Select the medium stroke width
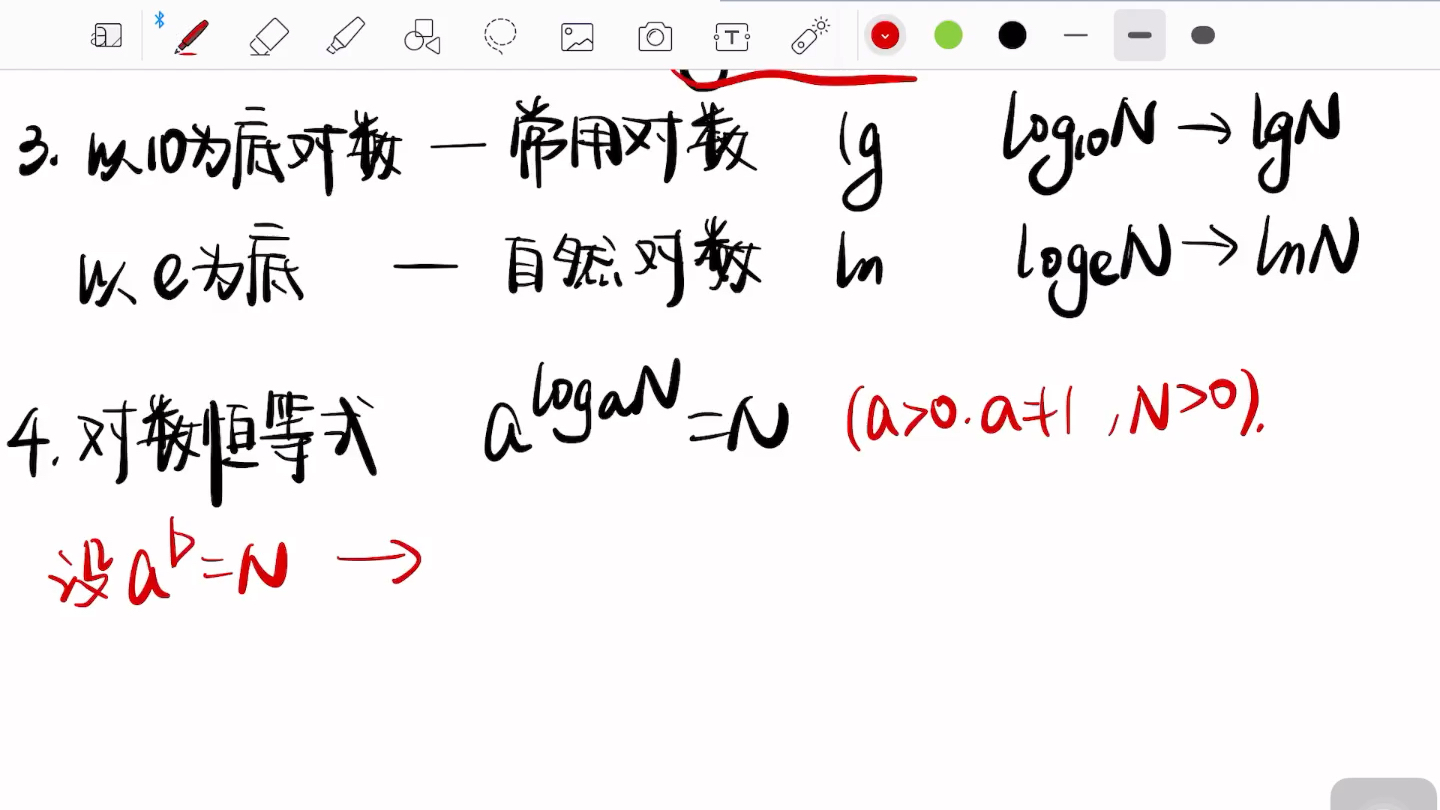This screenshot has width=1440, height=810. (1140, 36)
